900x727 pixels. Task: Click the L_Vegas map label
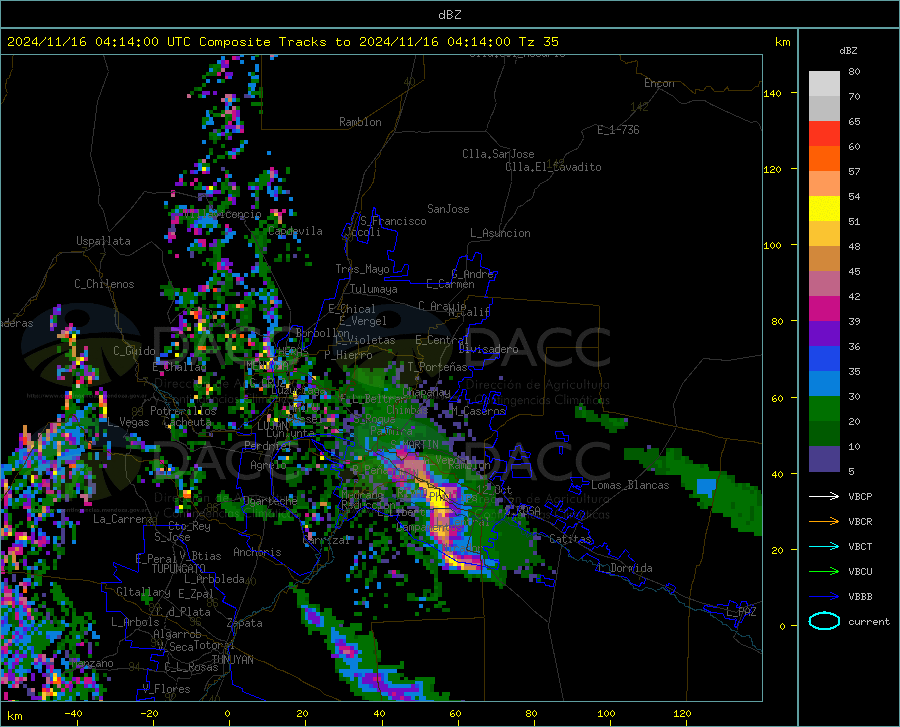tap(128, 422)
